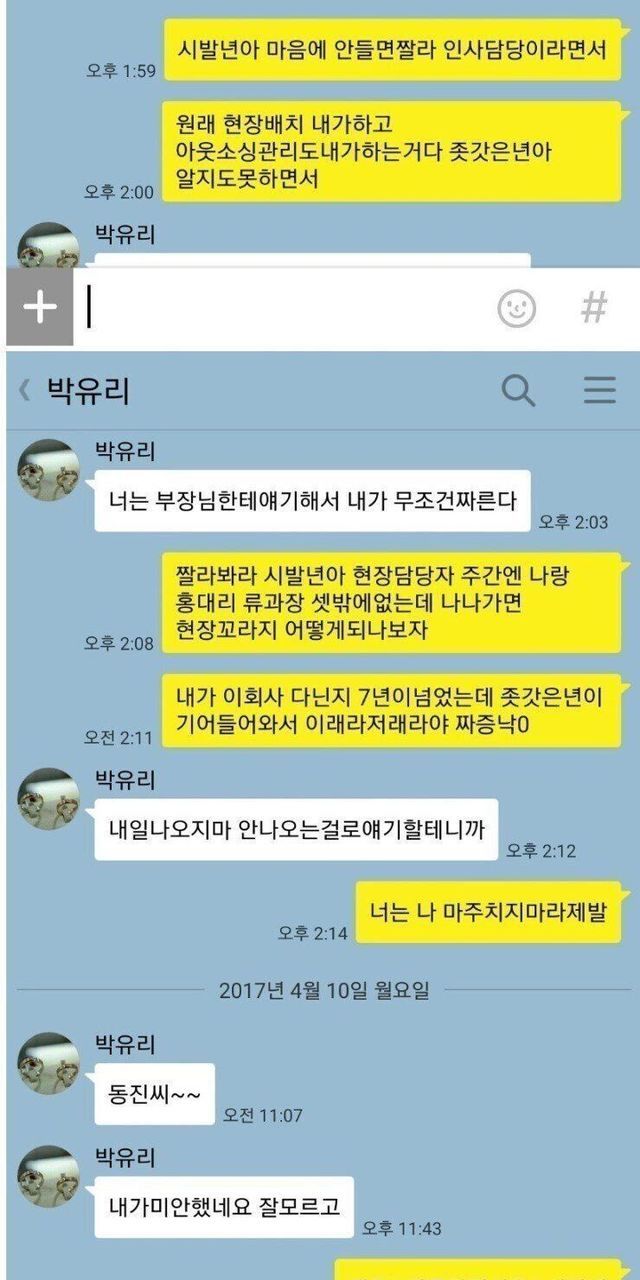Open chat search magnifier icon
Screen dimensions: 640x1280
518,390
